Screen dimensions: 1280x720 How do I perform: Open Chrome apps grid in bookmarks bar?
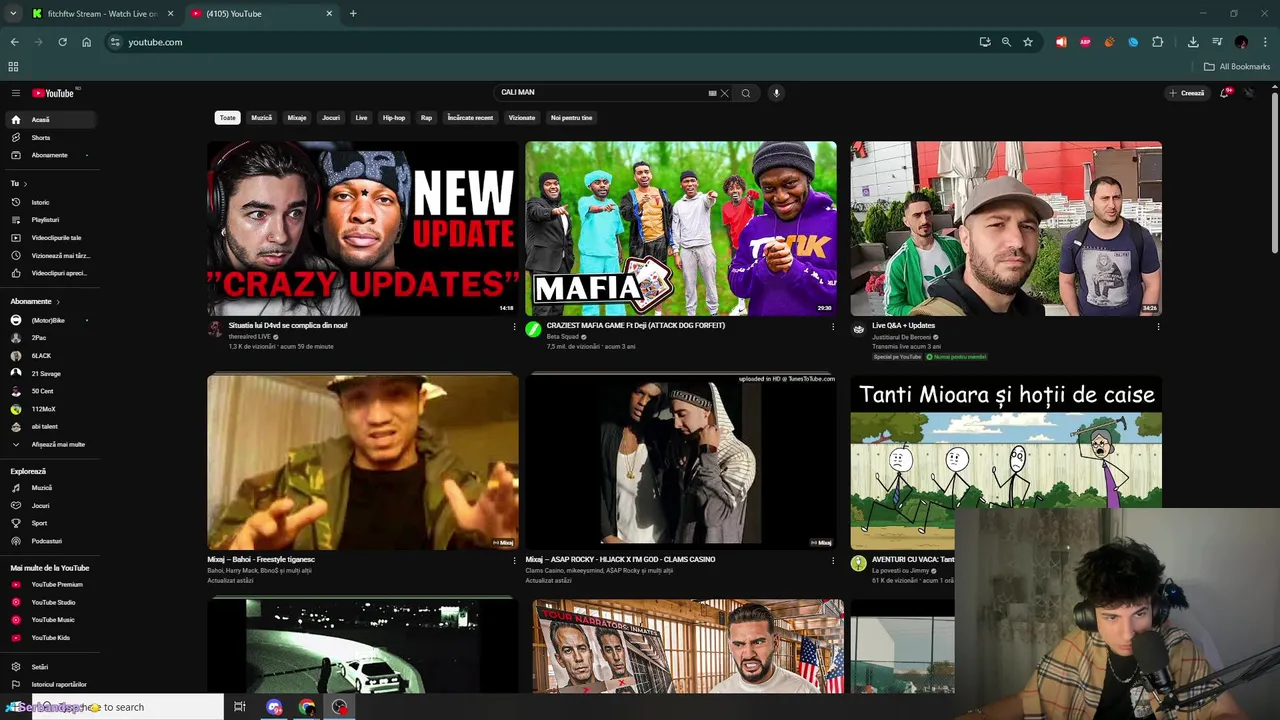coord(13,67)
